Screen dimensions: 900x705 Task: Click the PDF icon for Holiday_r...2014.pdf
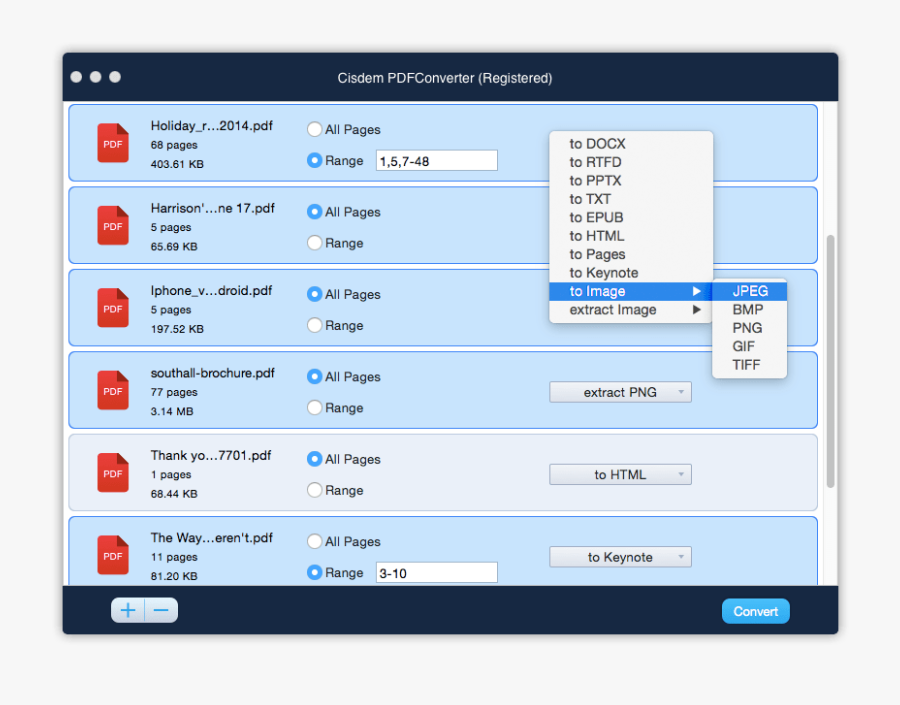[x=112, y=143]
